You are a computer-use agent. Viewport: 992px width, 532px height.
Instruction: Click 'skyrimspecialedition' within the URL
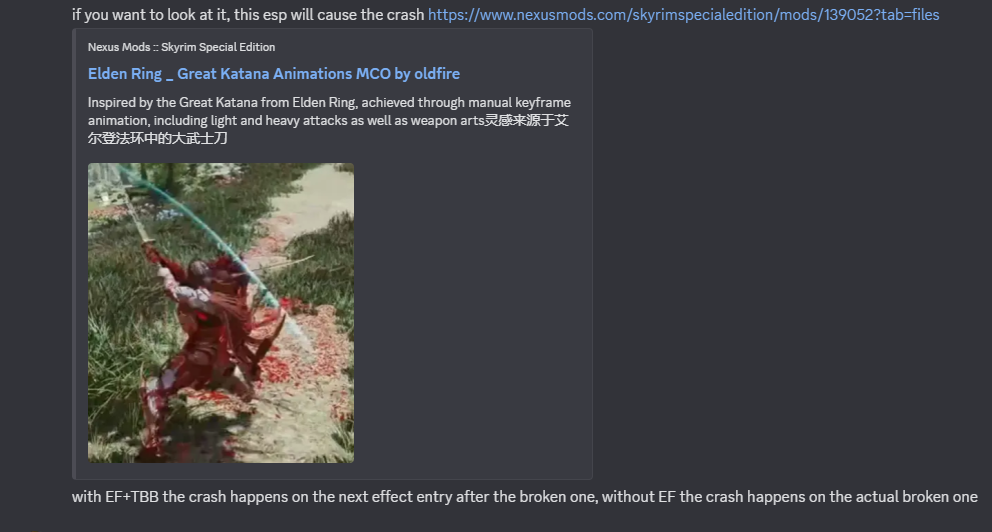click(704, 15)
